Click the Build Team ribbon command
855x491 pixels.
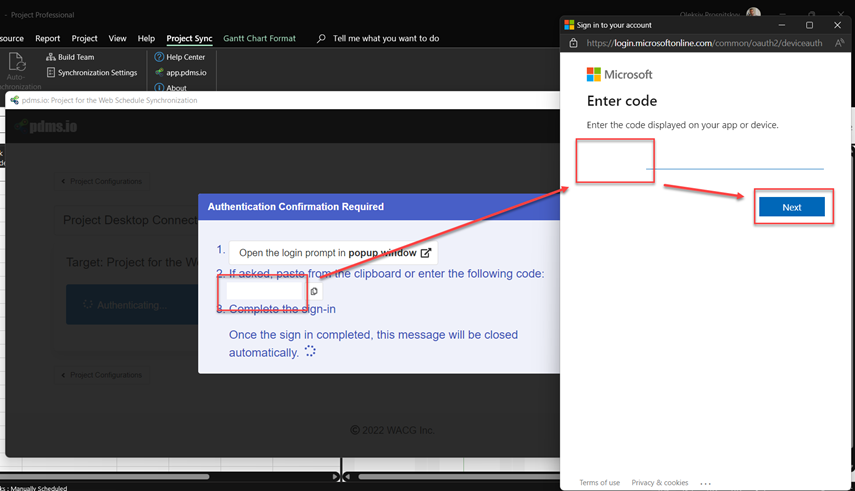(70, 57)
